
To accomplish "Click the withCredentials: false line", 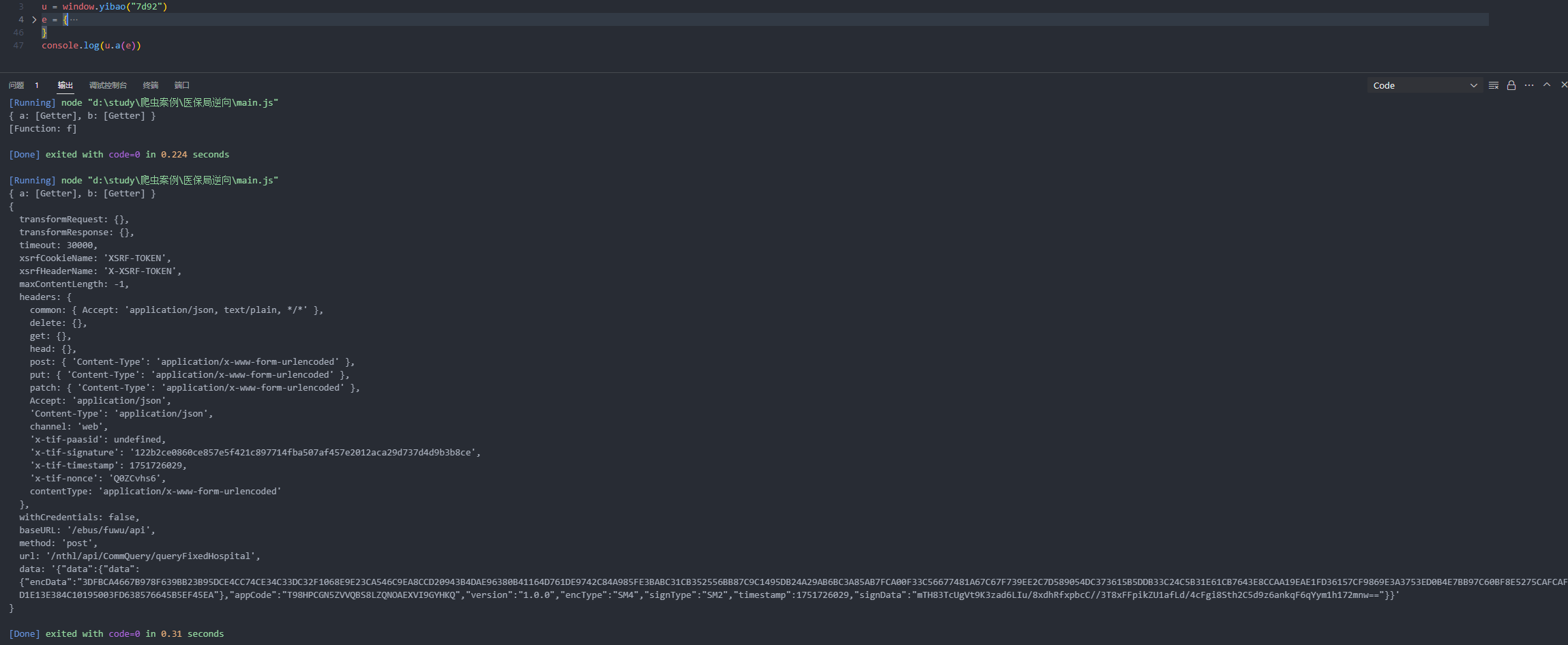I will click(80, 517).
